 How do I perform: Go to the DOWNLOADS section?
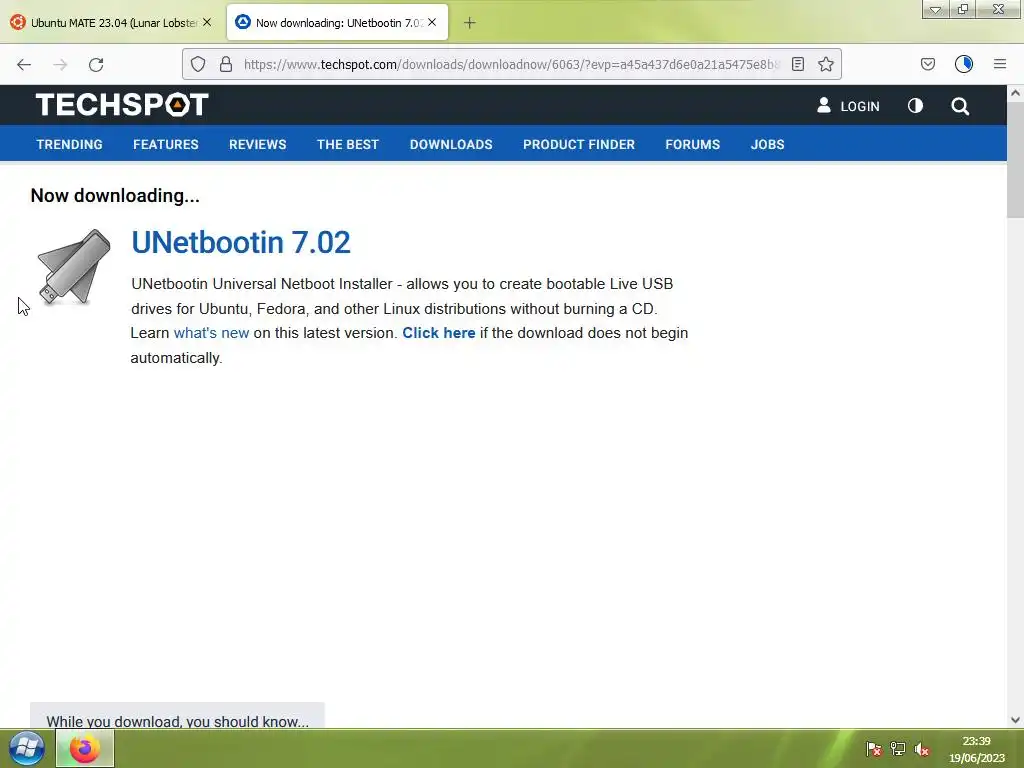[x=451, y=144]
